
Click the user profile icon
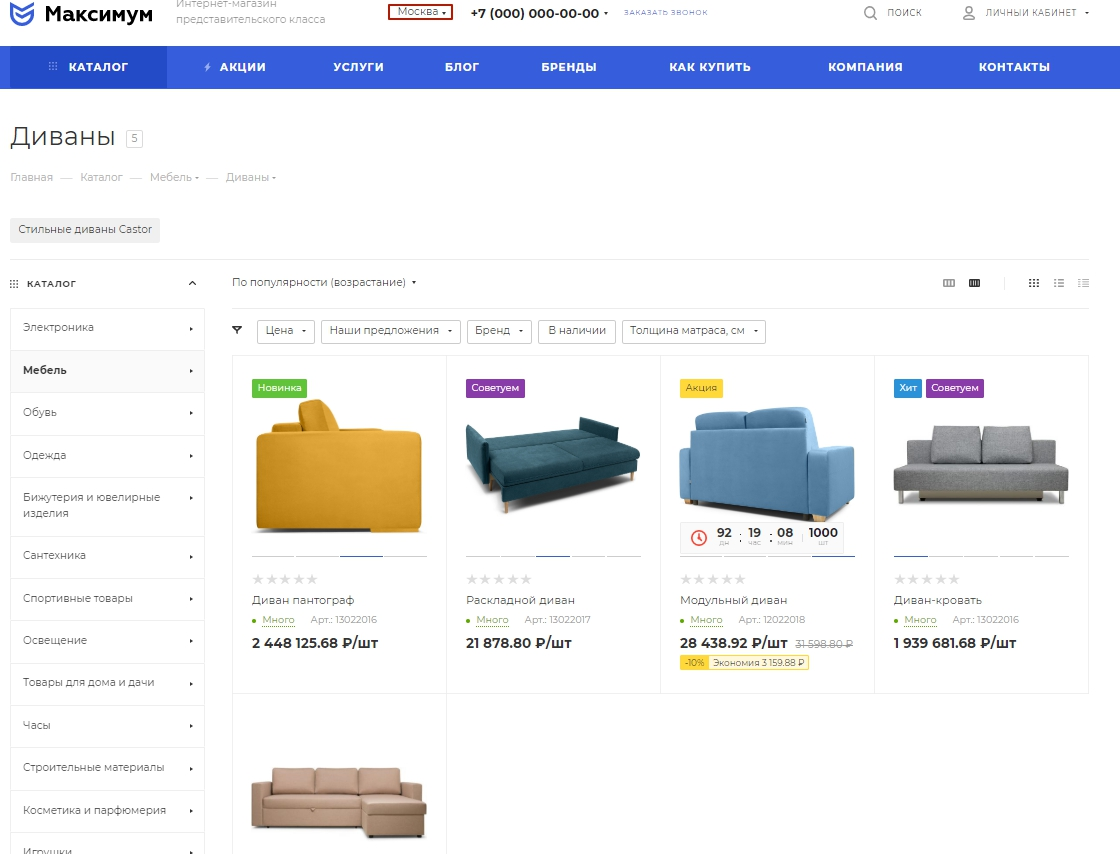pos(969,13)
